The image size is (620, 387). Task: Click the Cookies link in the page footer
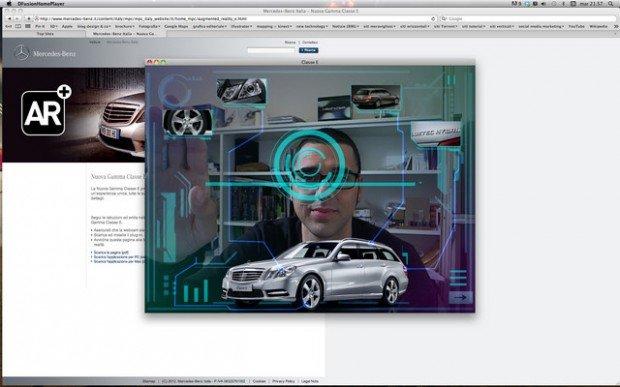pyautogui.click(x=259, y=381)
